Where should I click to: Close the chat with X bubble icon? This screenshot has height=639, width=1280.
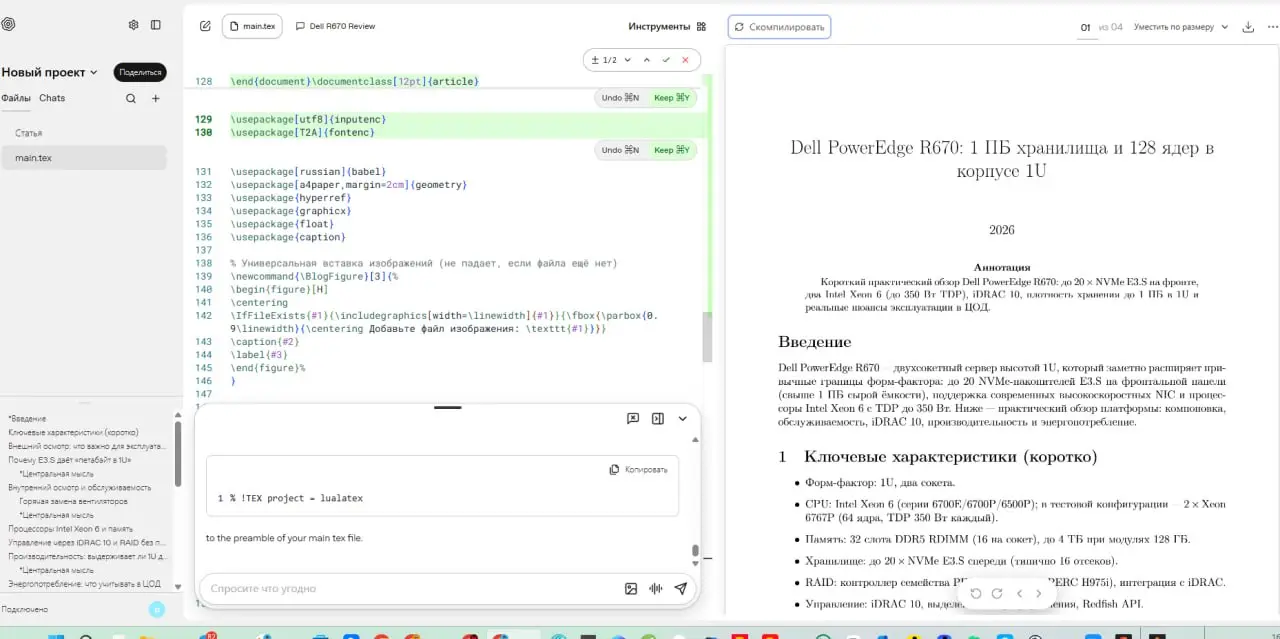633,418
